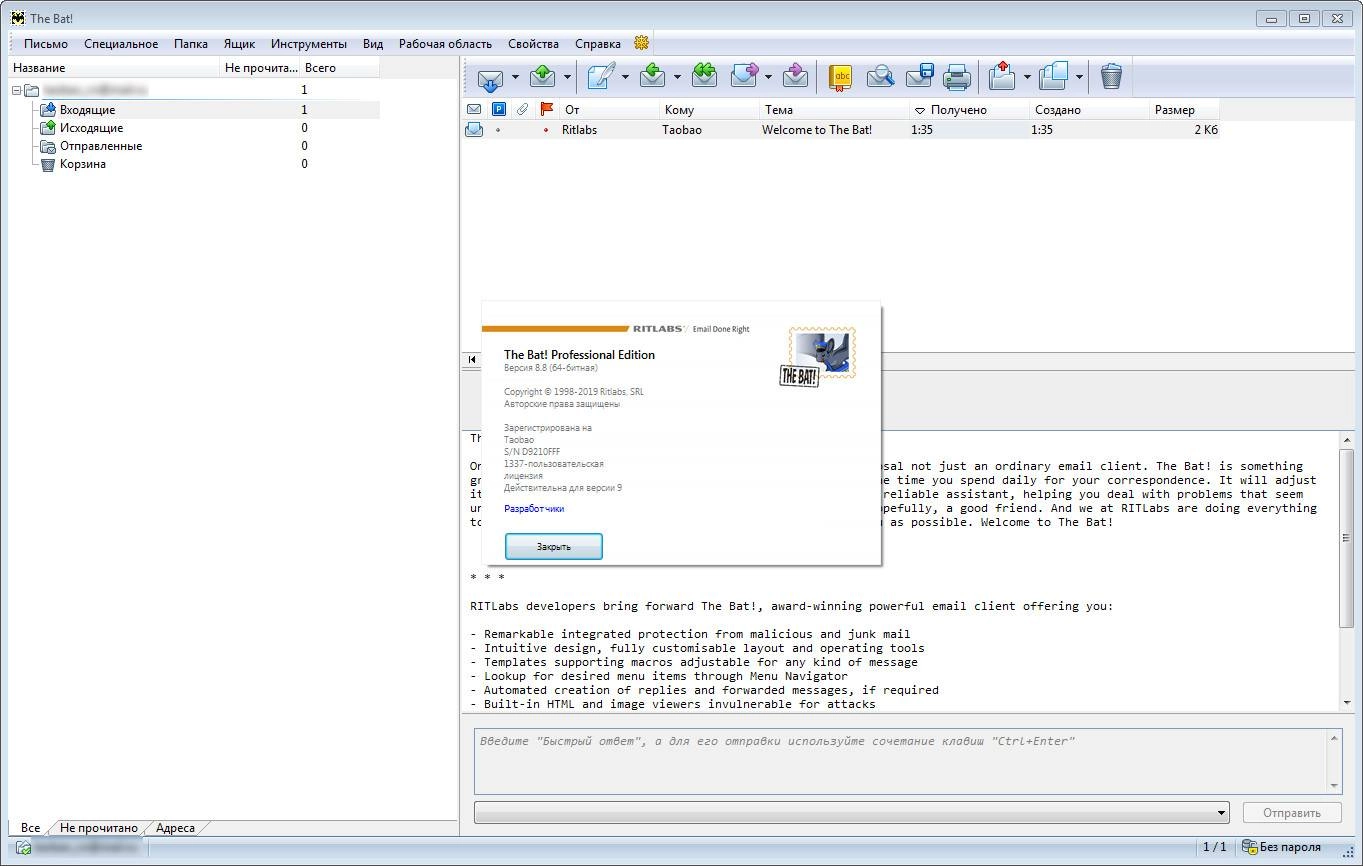Screen dimensions: 1363x866
Task: Sort by the Получено column header
Action: (x=969, y=109)
